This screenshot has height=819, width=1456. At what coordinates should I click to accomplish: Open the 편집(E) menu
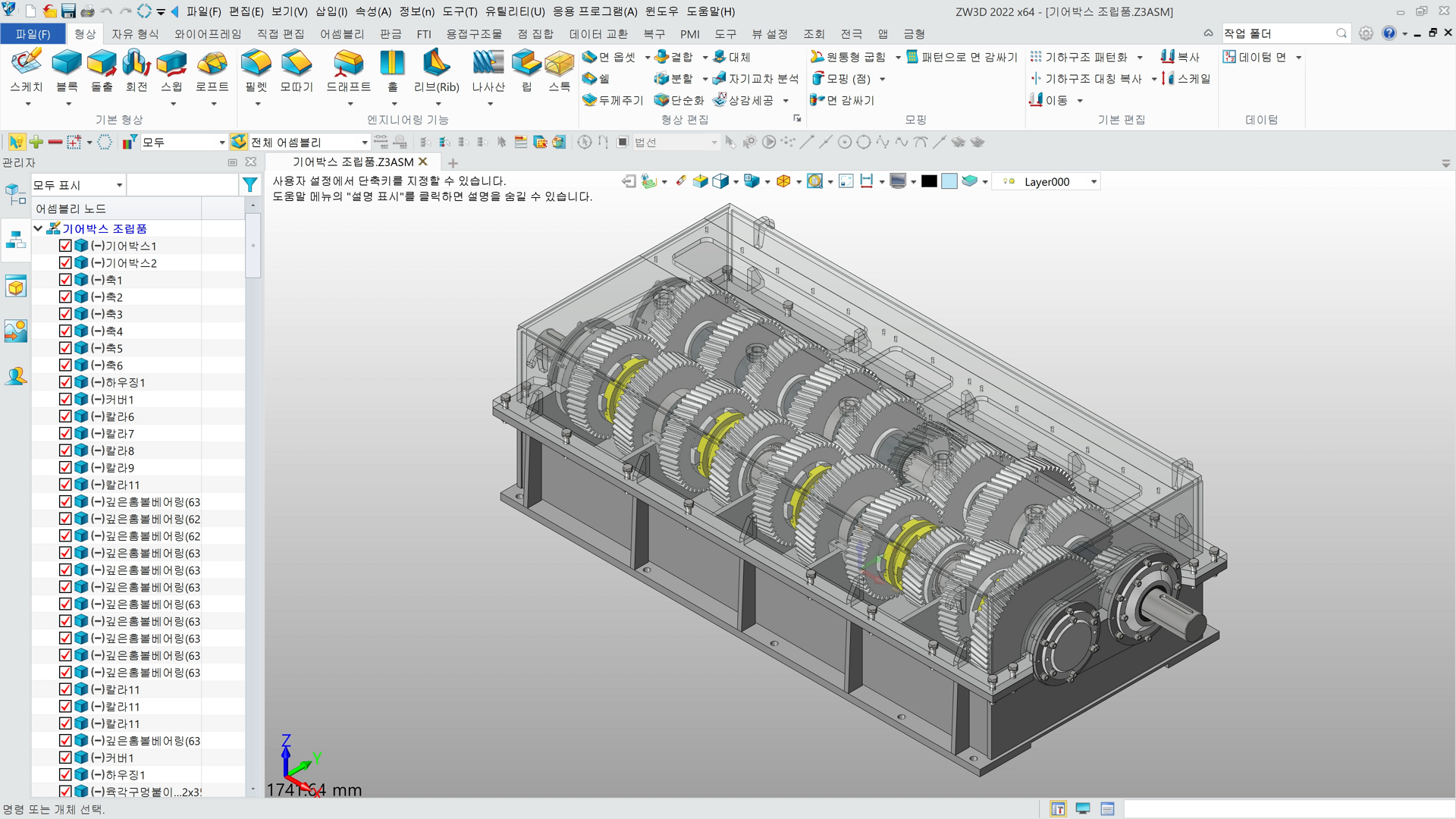point(246,11)
